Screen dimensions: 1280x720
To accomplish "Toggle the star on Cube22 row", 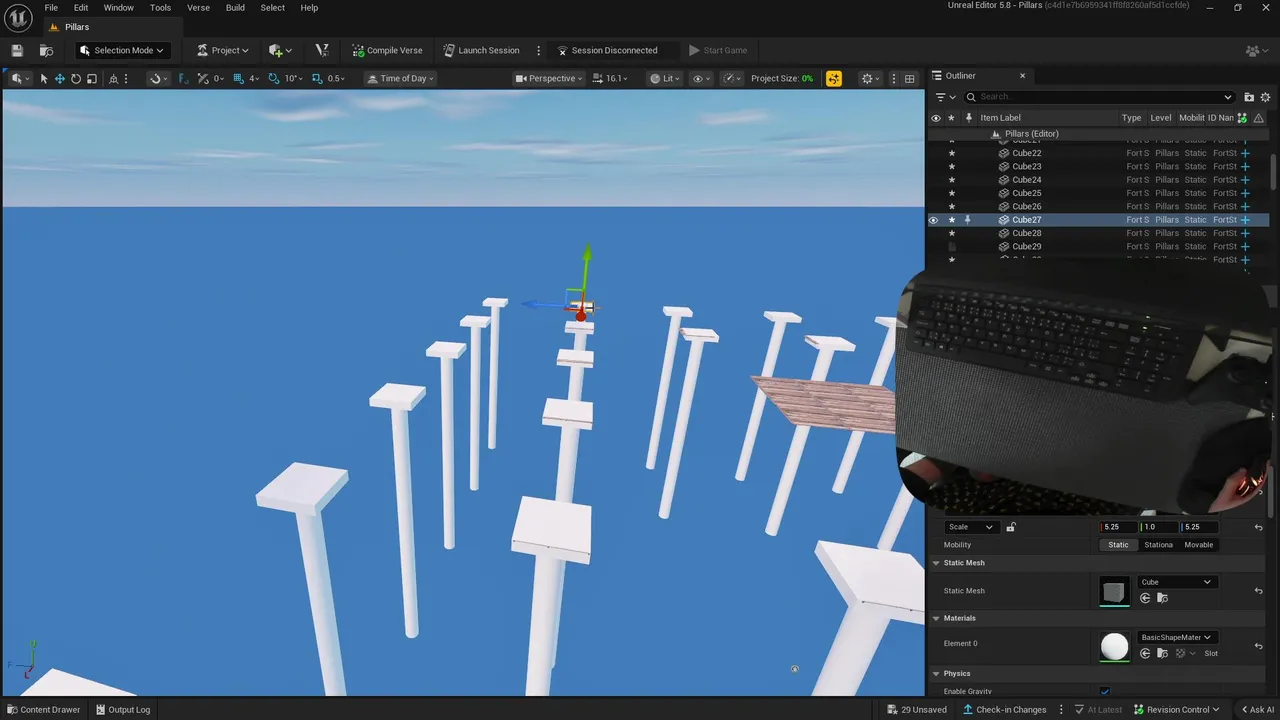I will [x=951, y=153].
